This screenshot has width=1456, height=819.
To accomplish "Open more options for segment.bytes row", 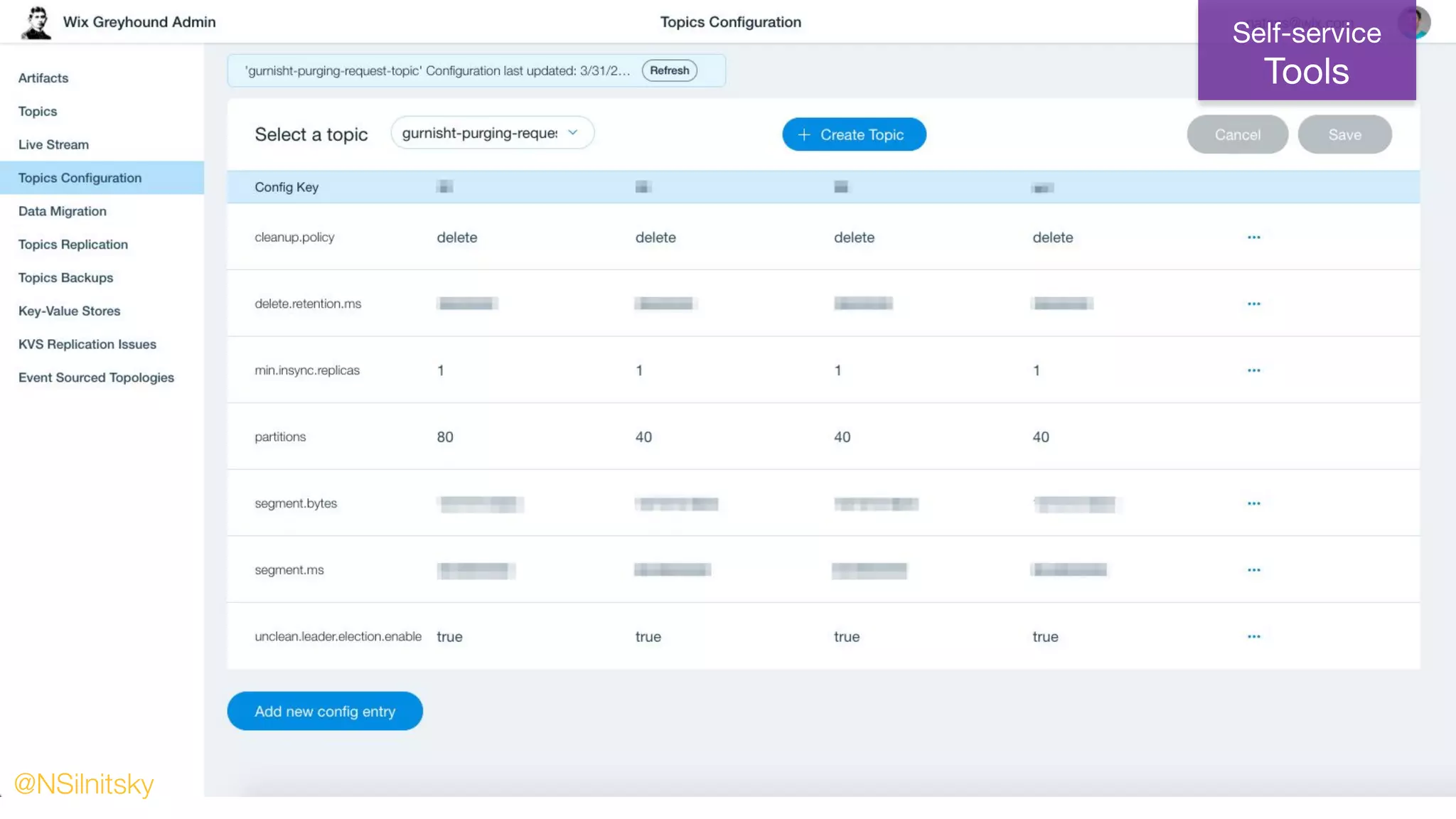I will coord(1253,504).
